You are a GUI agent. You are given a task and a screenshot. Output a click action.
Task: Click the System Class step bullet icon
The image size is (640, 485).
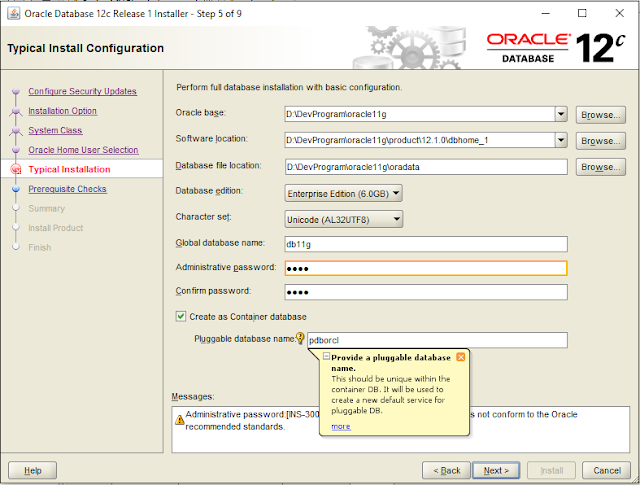click(x=16, y=130)
